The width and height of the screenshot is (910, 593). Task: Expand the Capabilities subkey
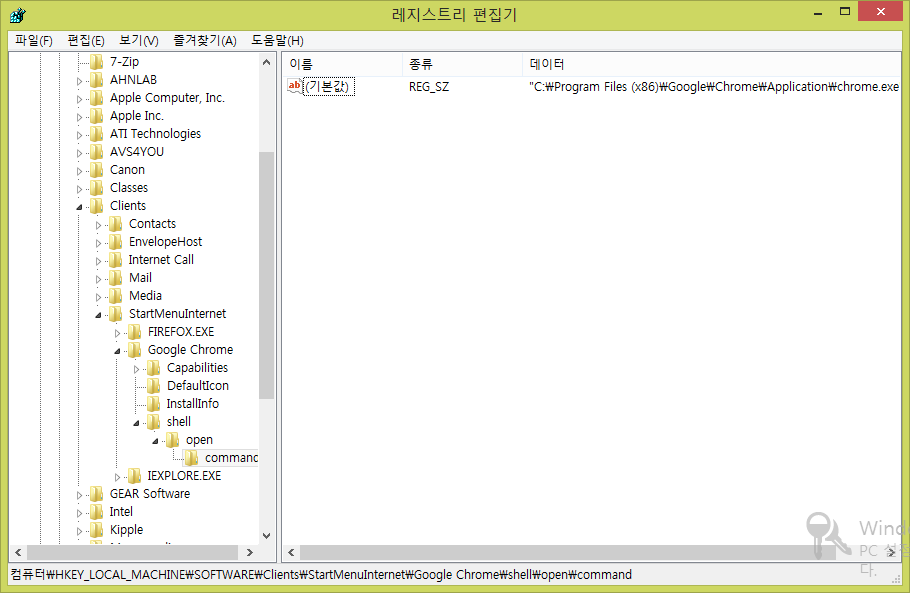(137, 368)
